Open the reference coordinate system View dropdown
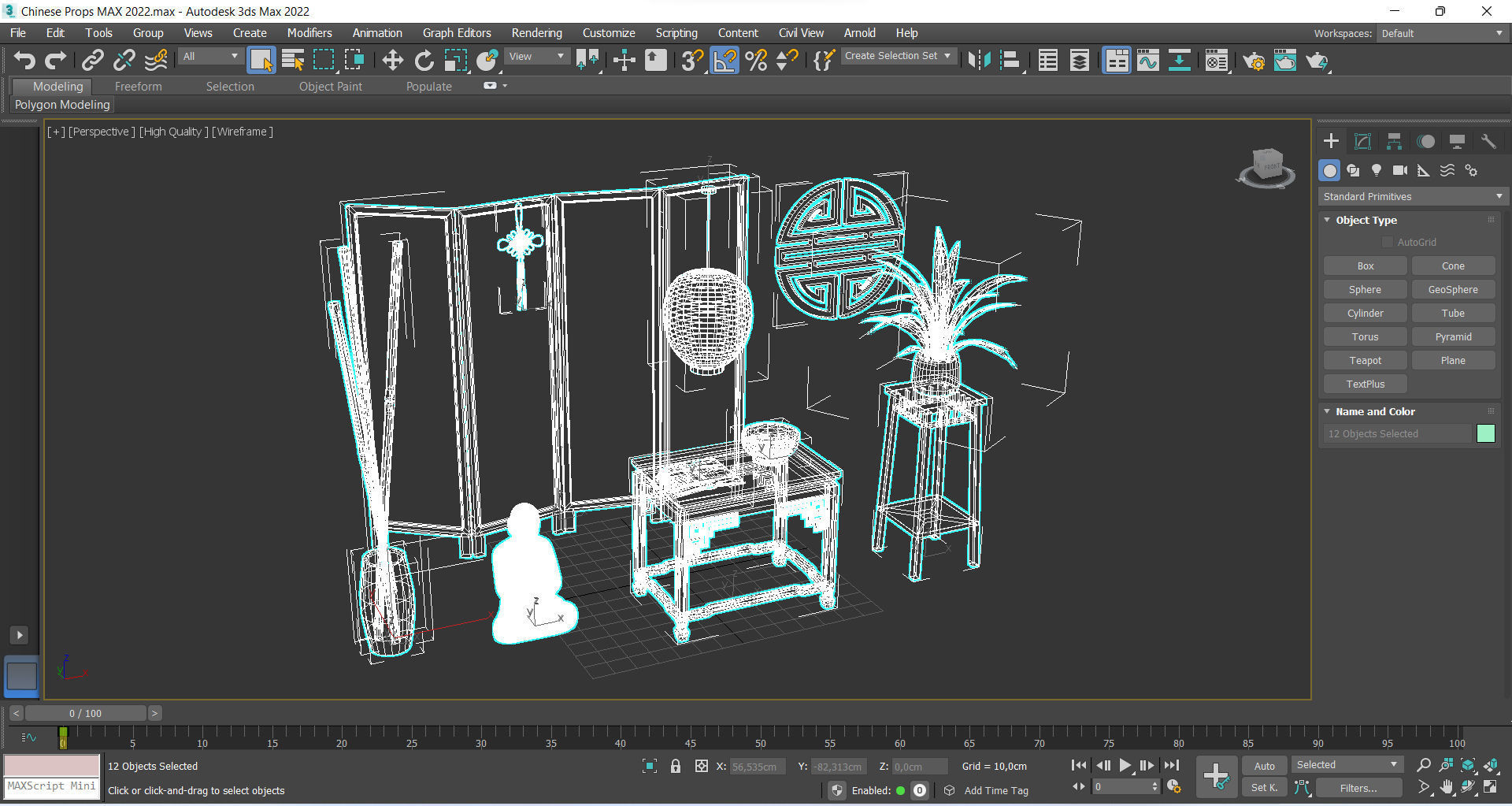 pos(537,57)
